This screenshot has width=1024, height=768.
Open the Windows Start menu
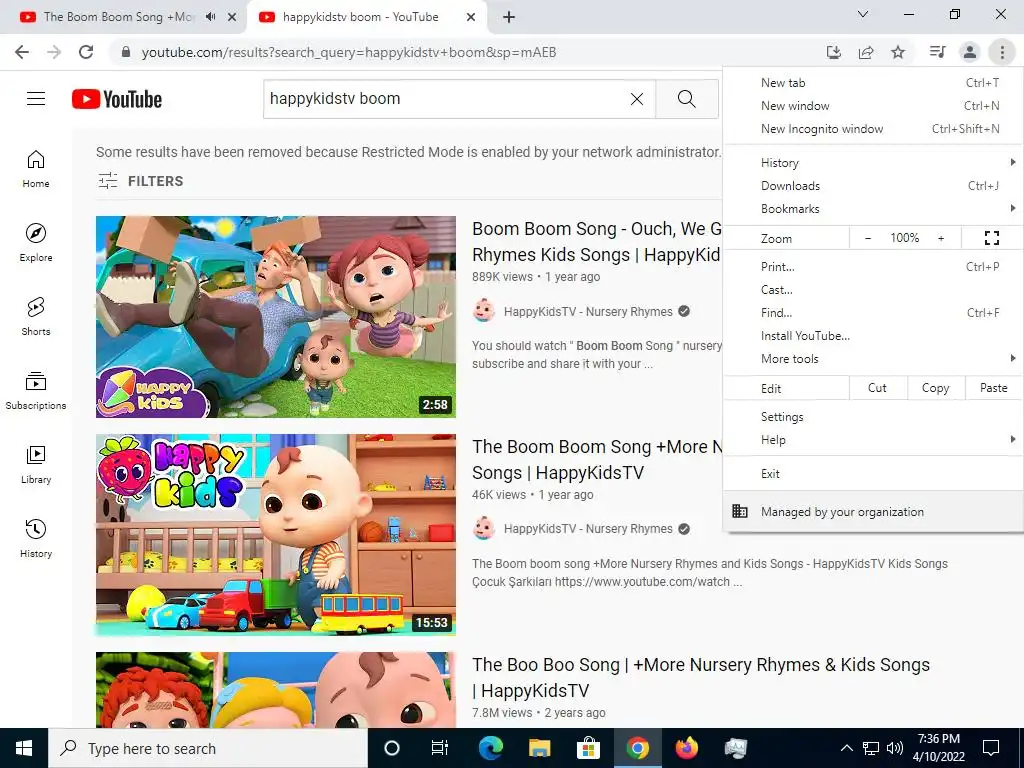pyautogui.click(x=24, y=748)
